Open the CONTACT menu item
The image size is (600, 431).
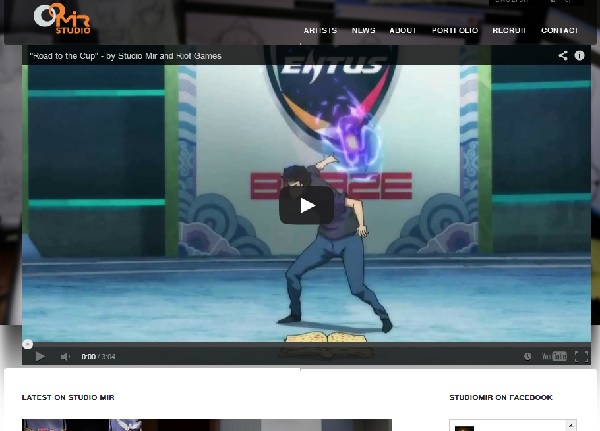(559, 30)
